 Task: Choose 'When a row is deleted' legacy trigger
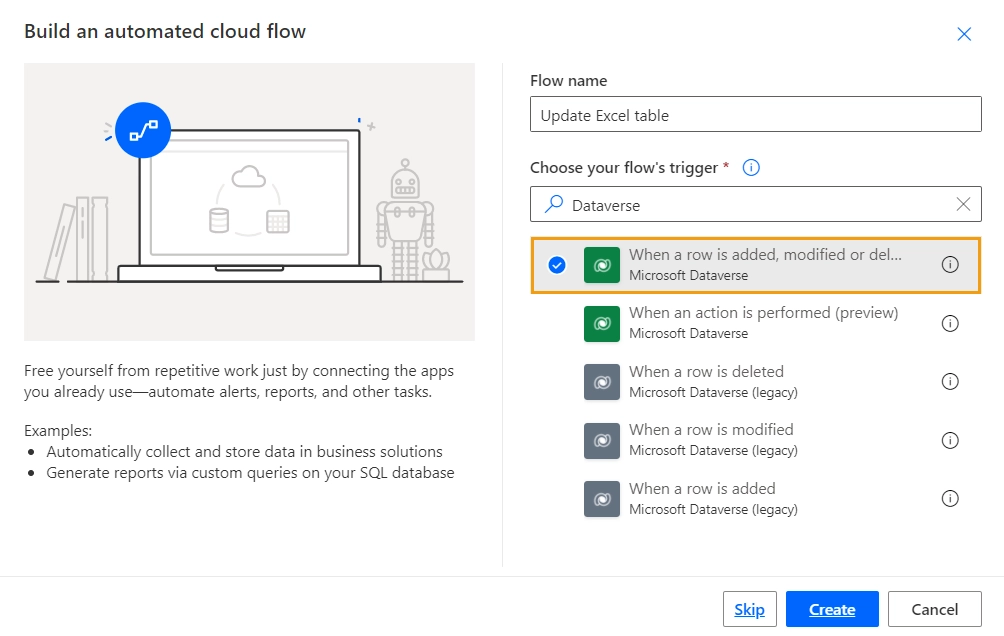706,372
